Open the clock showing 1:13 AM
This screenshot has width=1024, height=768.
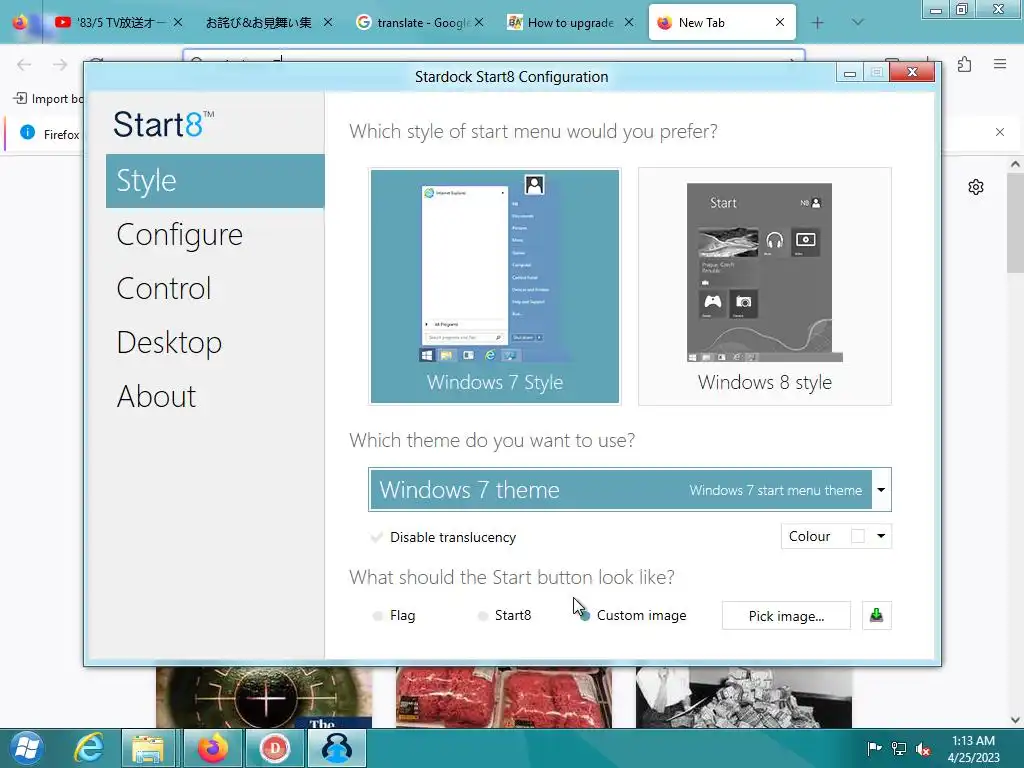click(x=973, y=748)
